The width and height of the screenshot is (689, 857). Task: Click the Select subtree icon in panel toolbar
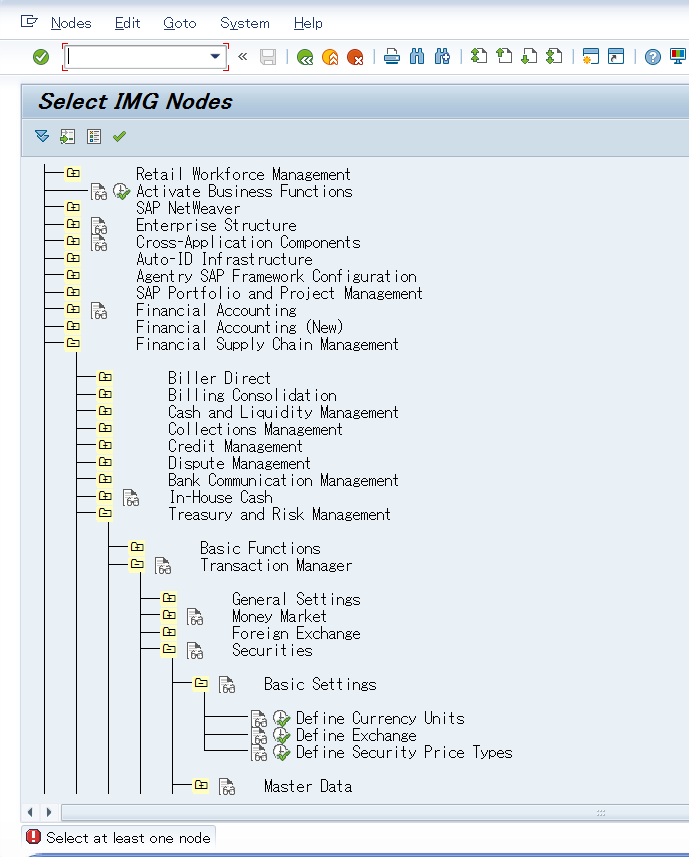click(67, 137)
